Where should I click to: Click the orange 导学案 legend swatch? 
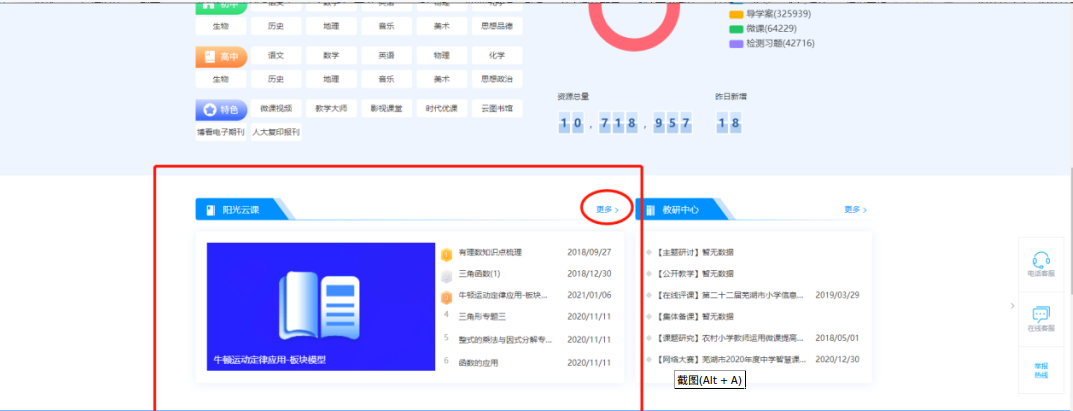point(736,15)
